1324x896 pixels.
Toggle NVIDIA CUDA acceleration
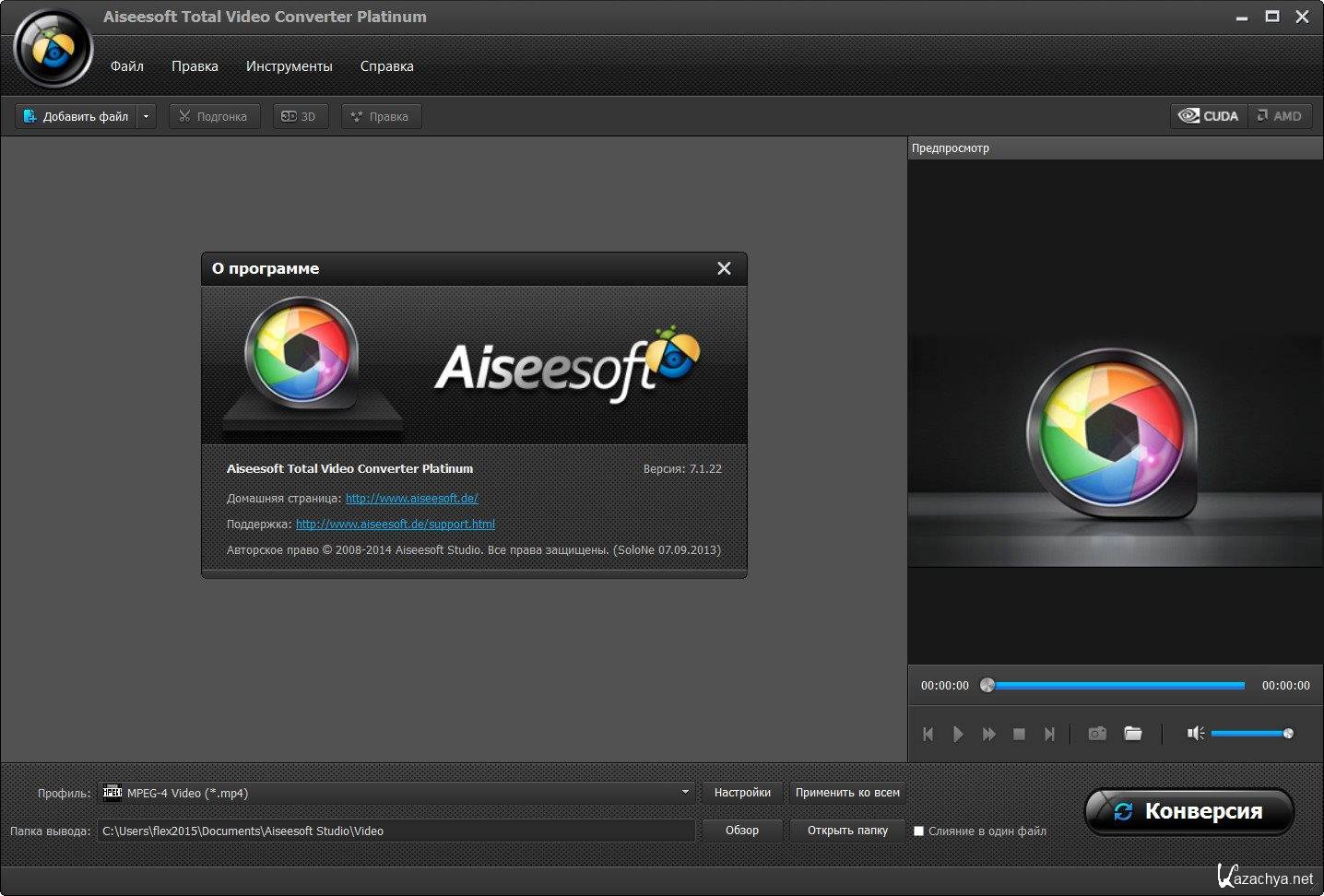coord(1210,116)
